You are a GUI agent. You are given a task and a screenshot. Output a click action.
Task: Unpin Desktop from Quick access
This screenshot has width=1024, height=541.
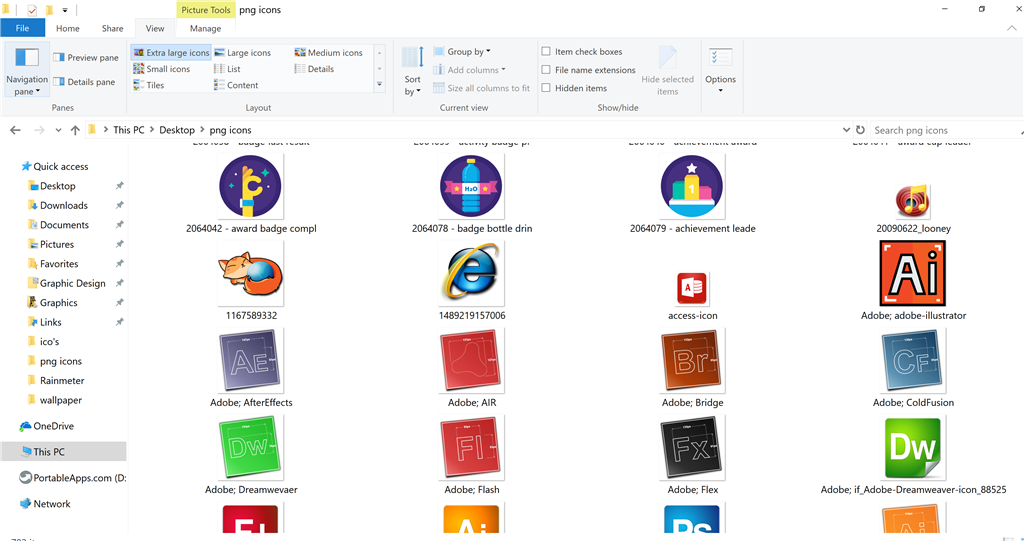pos(120,186)
